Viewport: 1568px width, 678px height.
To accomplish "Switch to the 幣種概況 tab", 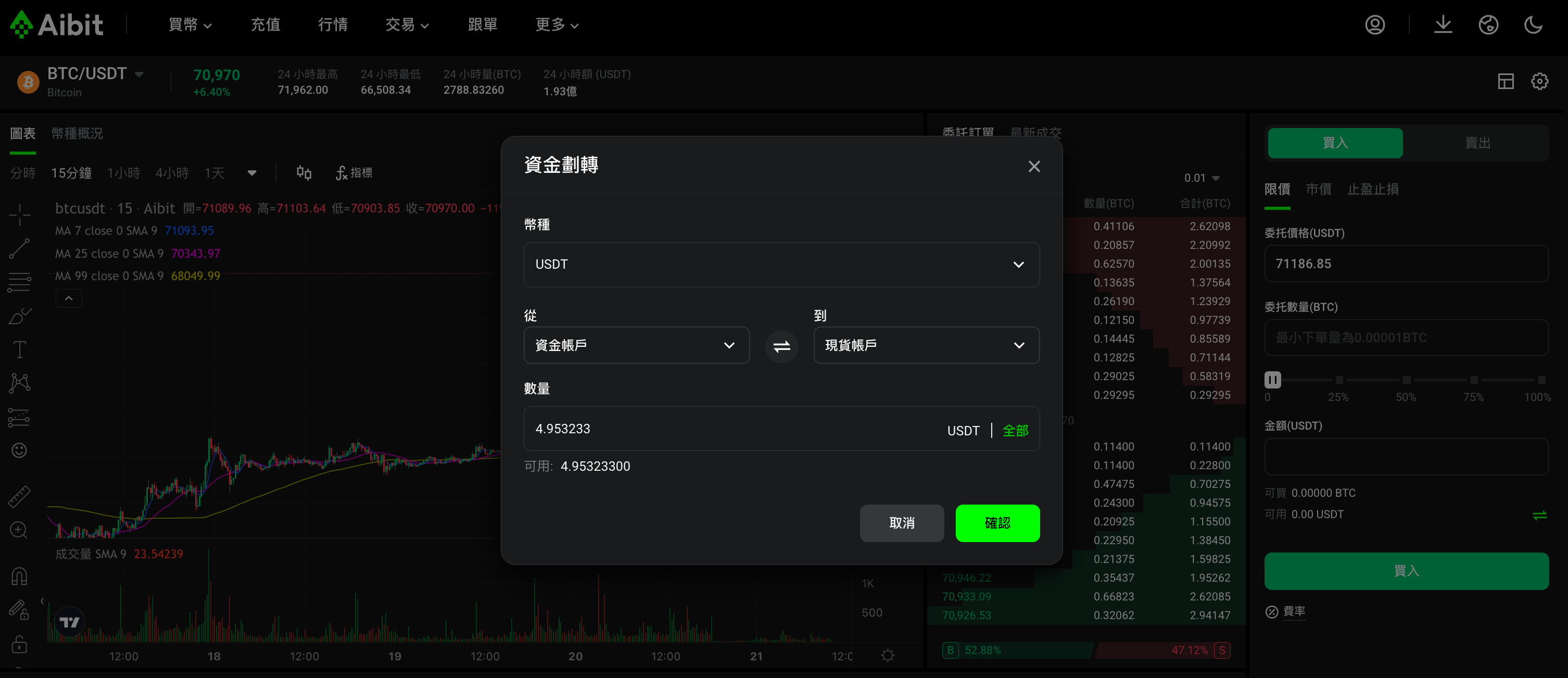I will 77,133.
